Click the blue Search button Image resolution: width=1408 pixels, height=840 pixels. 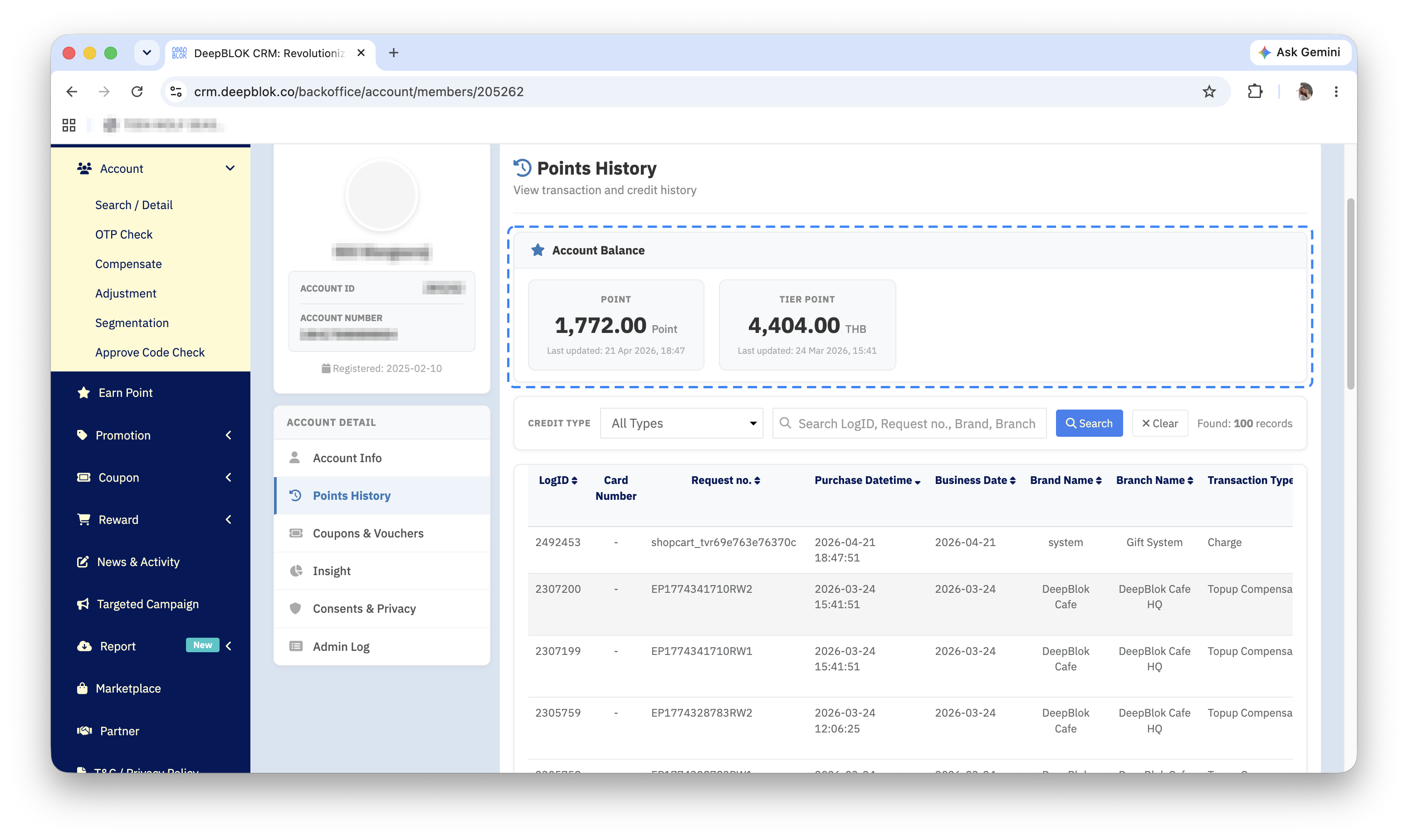click(1089, 423)
